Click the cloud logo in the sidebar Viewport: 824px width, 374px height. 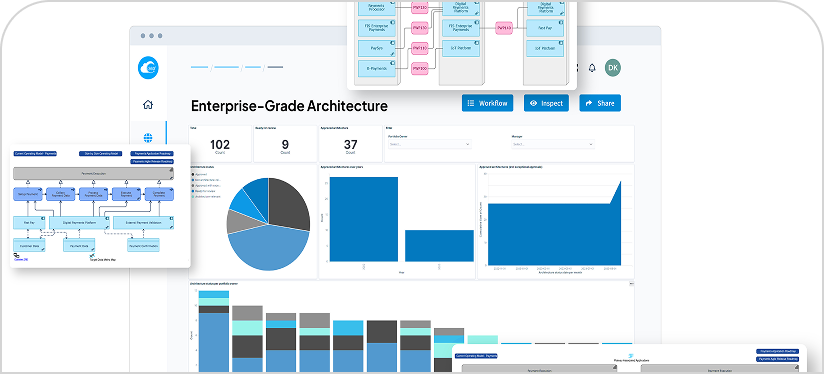148,68
